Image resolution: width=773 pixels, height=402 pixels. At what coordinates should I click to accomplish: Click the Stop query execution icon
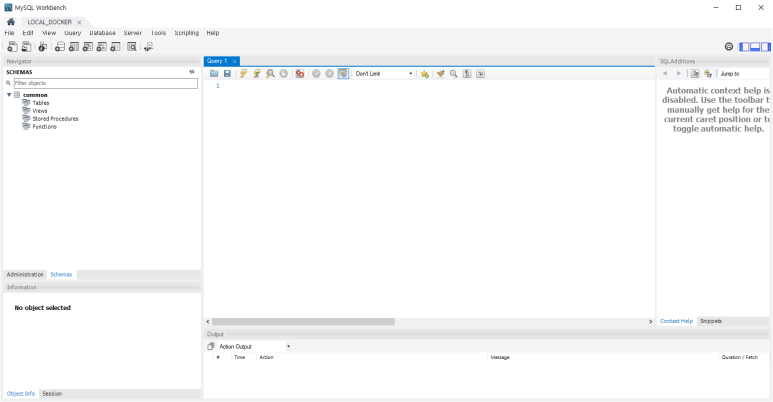click(x=283, y=73)
